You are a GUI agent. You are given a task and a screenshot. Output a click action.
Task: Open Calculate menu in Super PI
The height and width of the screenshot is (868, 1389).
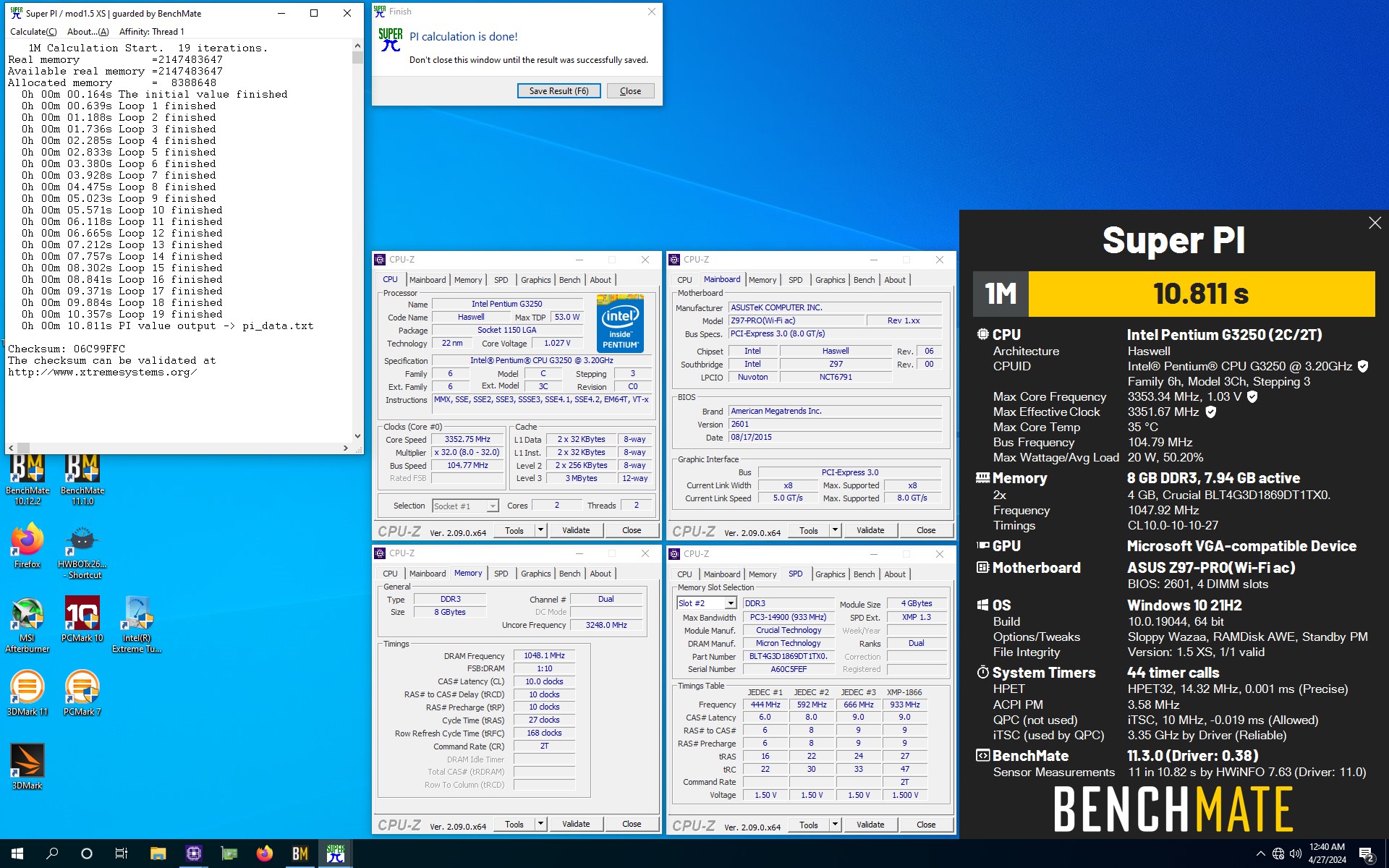coord(33,32)
